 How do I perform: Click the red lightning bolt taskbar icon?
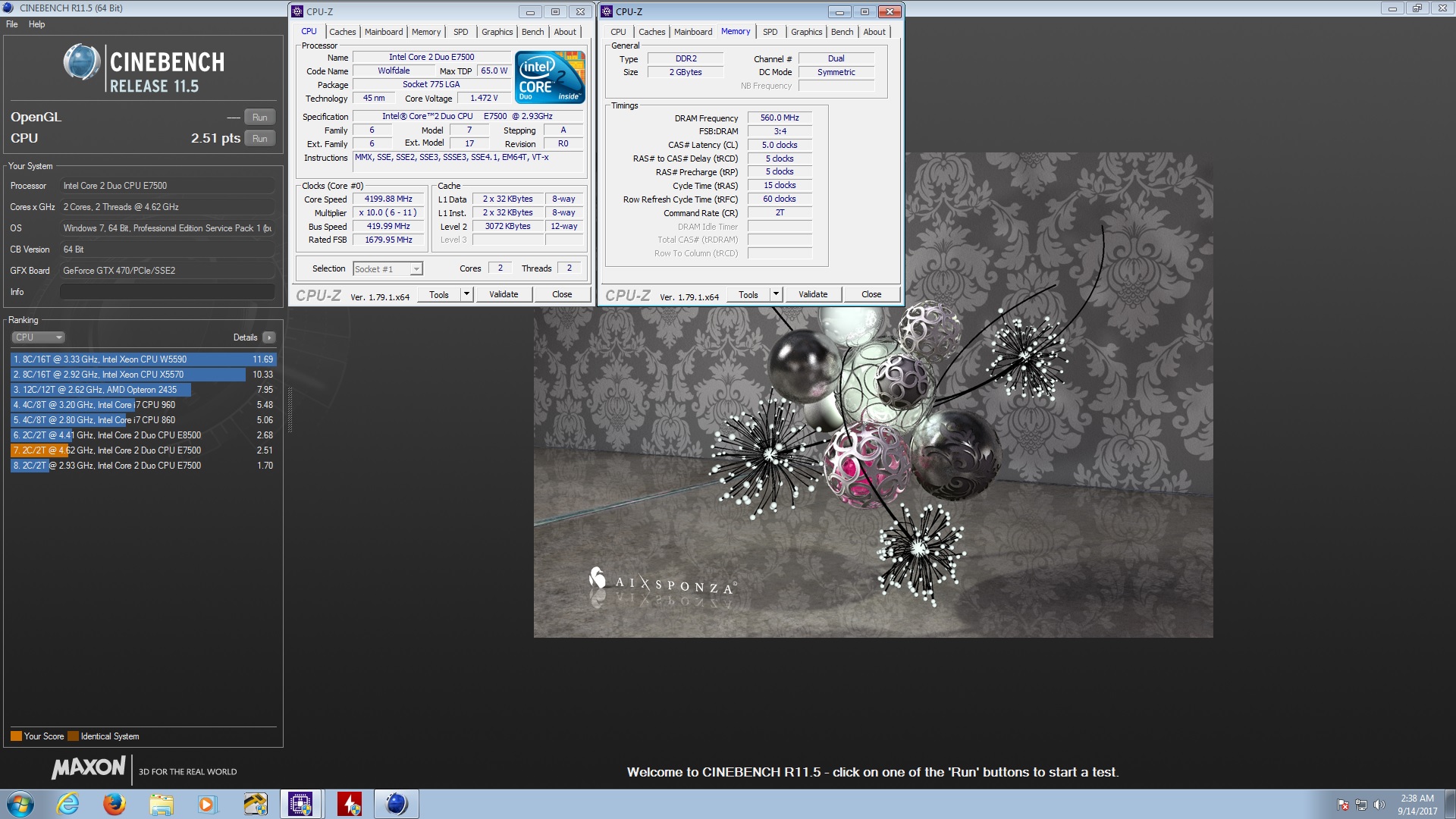[x=350, y=804]
